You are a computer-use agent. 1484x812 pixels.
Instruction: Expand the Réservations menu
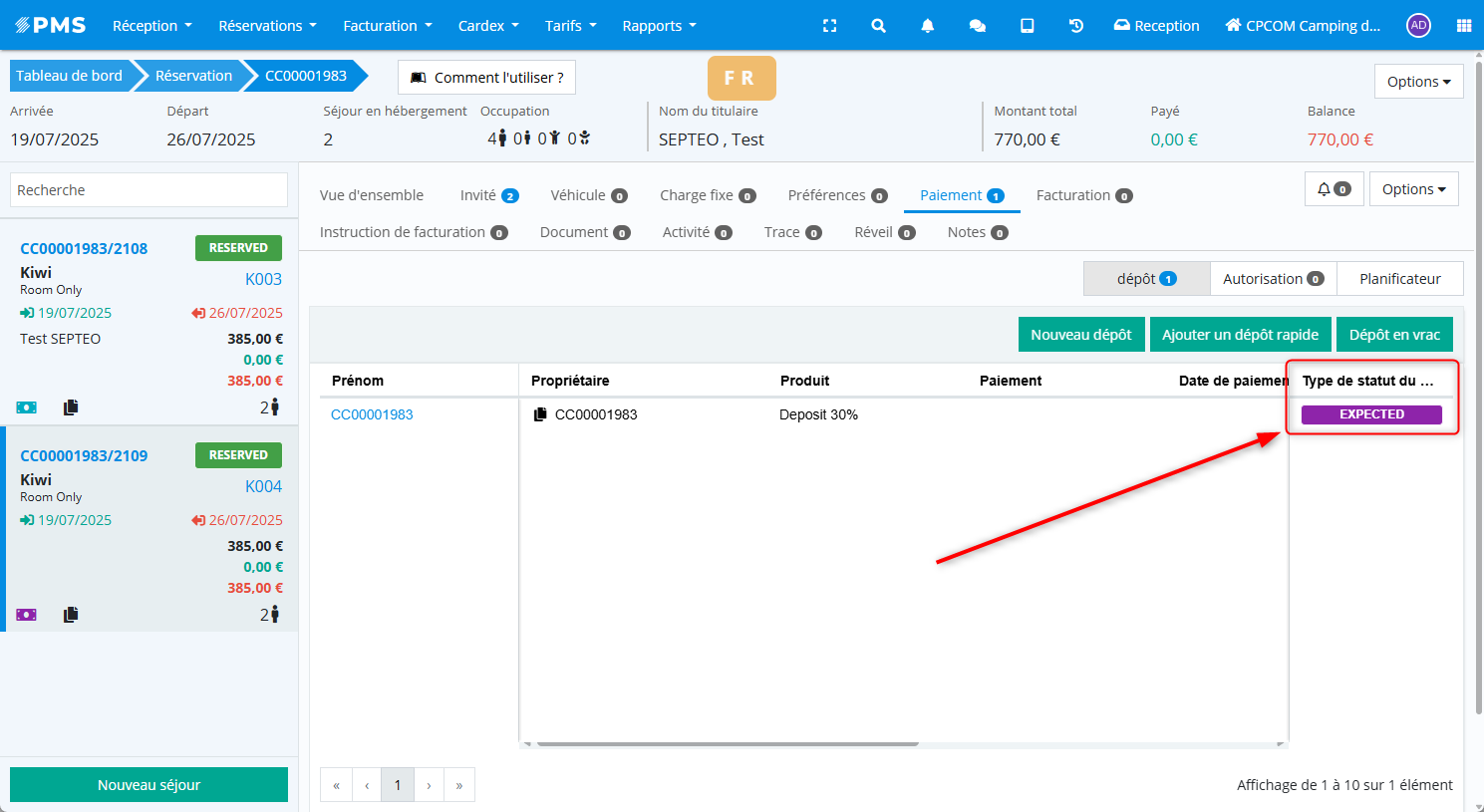click(x=267, y=26)
